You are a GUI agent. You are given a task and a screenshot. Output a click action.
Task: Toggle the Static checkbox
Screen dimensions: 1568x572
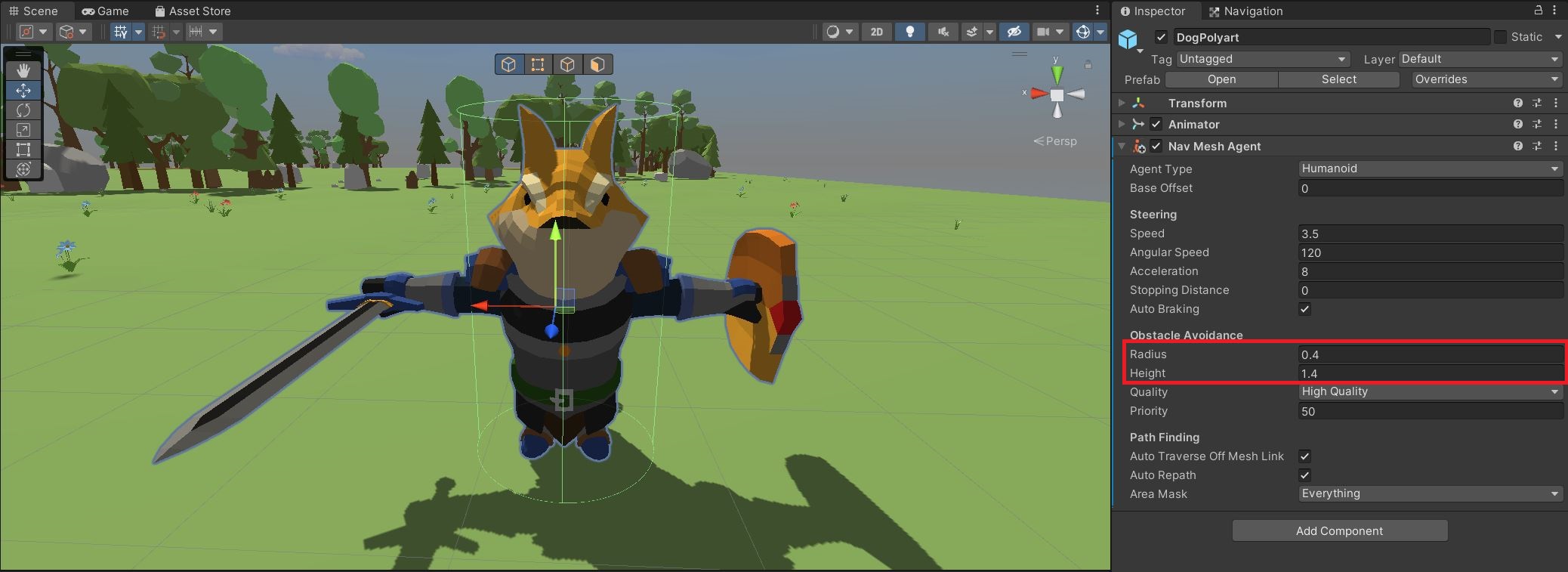pos(1501,37)
